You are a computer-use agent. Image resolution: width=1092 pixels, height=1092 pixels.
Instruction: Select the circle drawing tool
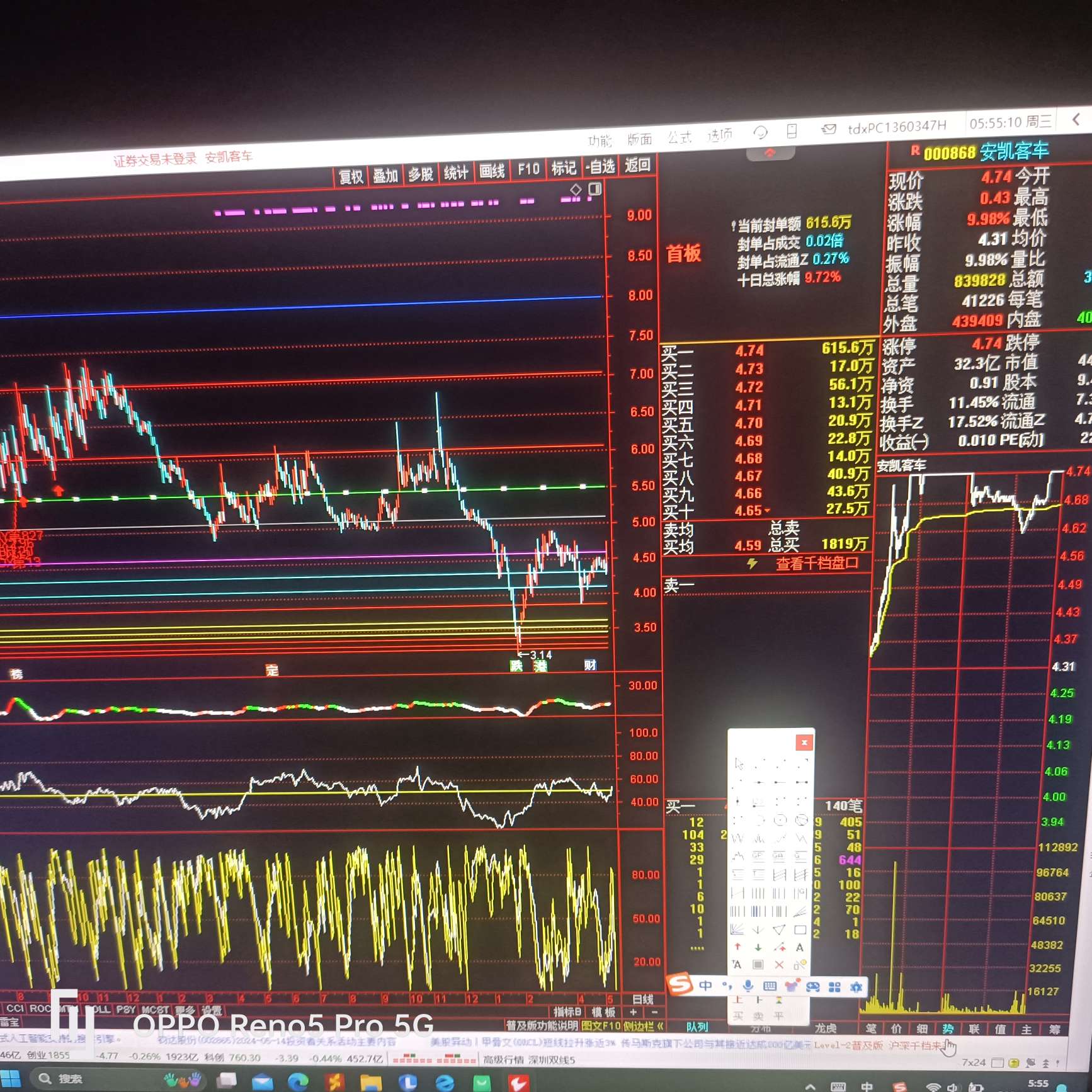point(780,821)
